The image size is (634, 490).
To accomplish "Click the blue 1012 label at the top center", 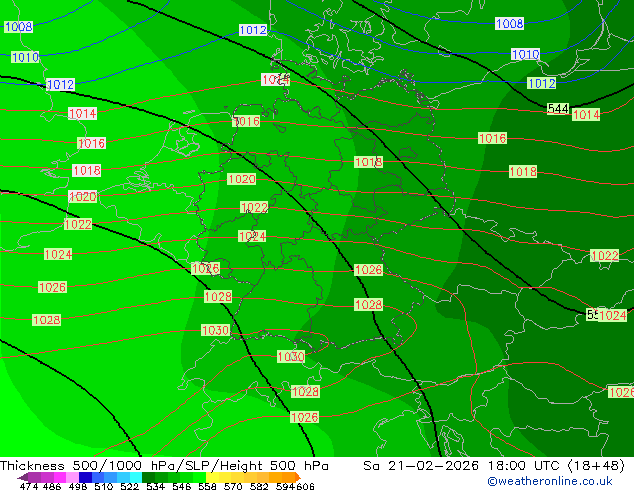I will [253, 30].
